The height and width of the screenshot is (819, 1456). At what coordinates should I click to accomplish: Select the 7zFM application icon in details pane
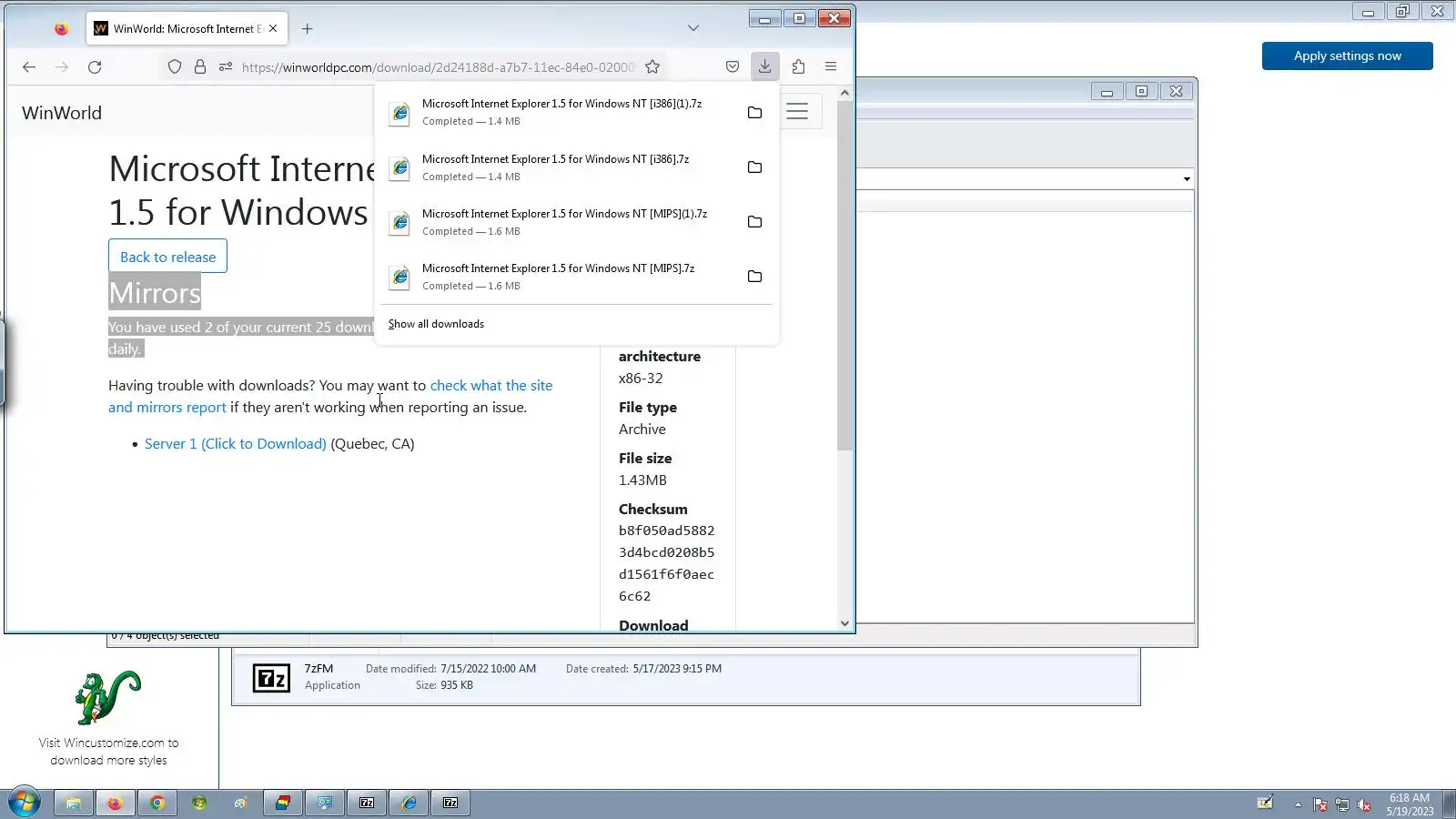271,678
